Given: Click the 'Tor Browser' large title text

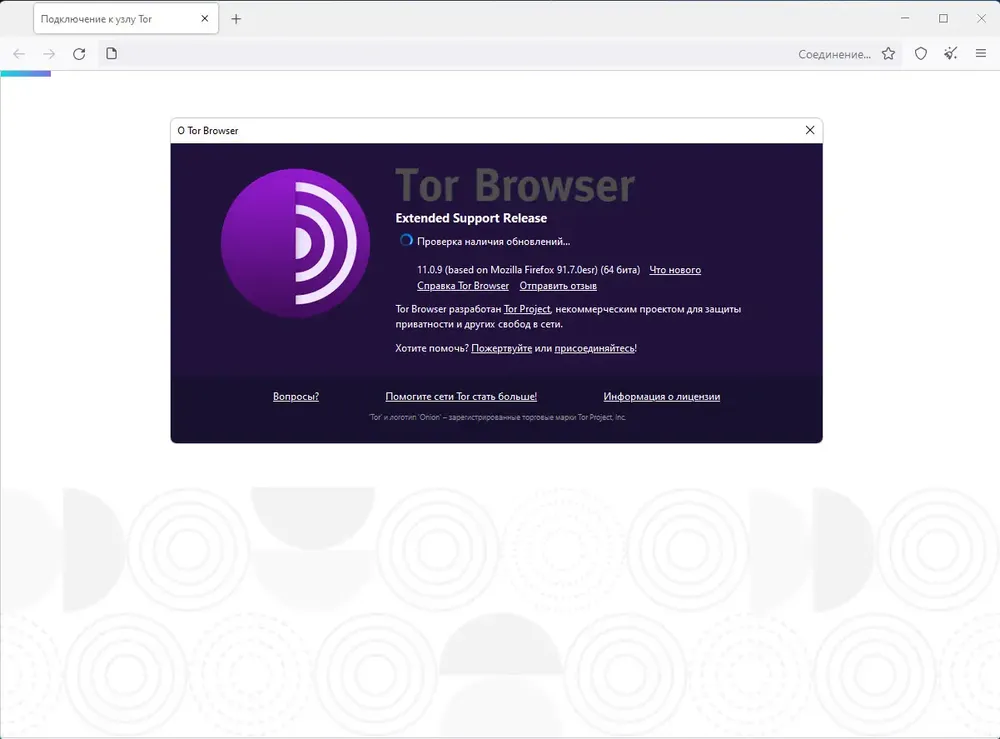Looking at the screenshot, I should 515,186.
